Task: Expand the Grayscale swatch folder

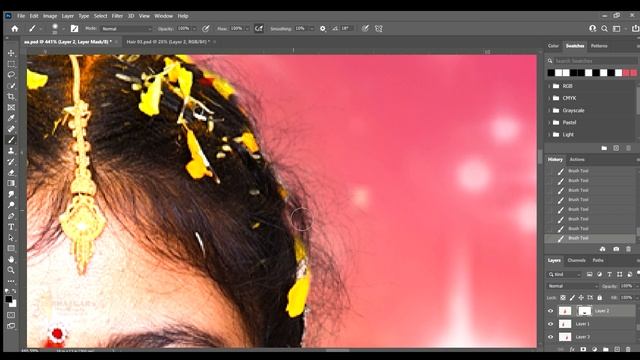Action: coord(549,110)
